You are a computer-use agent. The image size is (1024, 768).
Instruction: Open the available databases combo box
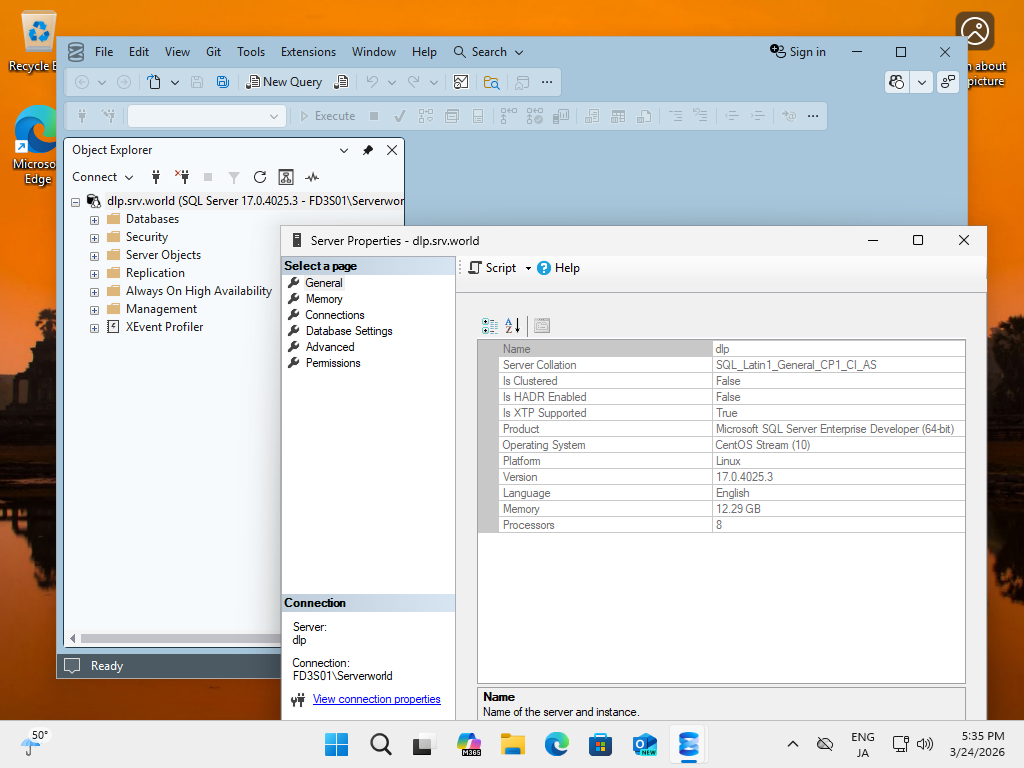[206, 116]
